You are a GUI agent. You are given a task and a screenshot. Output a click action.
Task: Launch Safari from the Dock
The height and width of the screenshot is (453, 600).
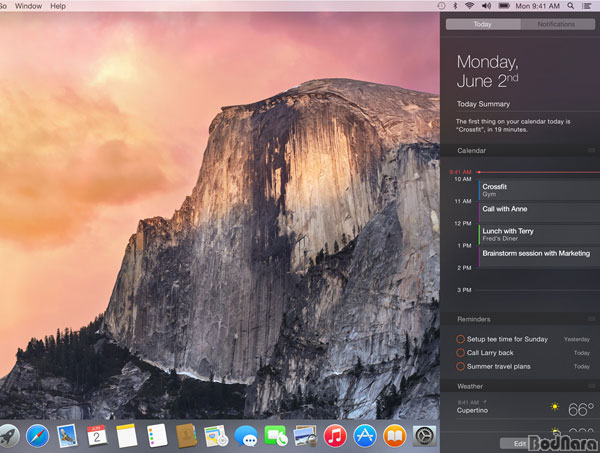tap(38, 436)
